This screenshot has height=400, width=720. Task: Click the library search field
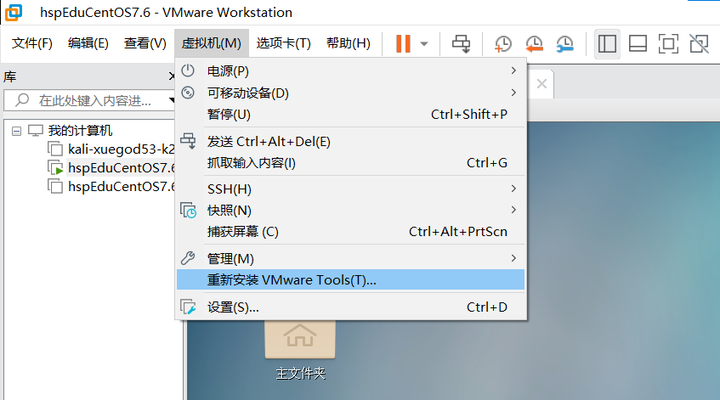[90, 100]
